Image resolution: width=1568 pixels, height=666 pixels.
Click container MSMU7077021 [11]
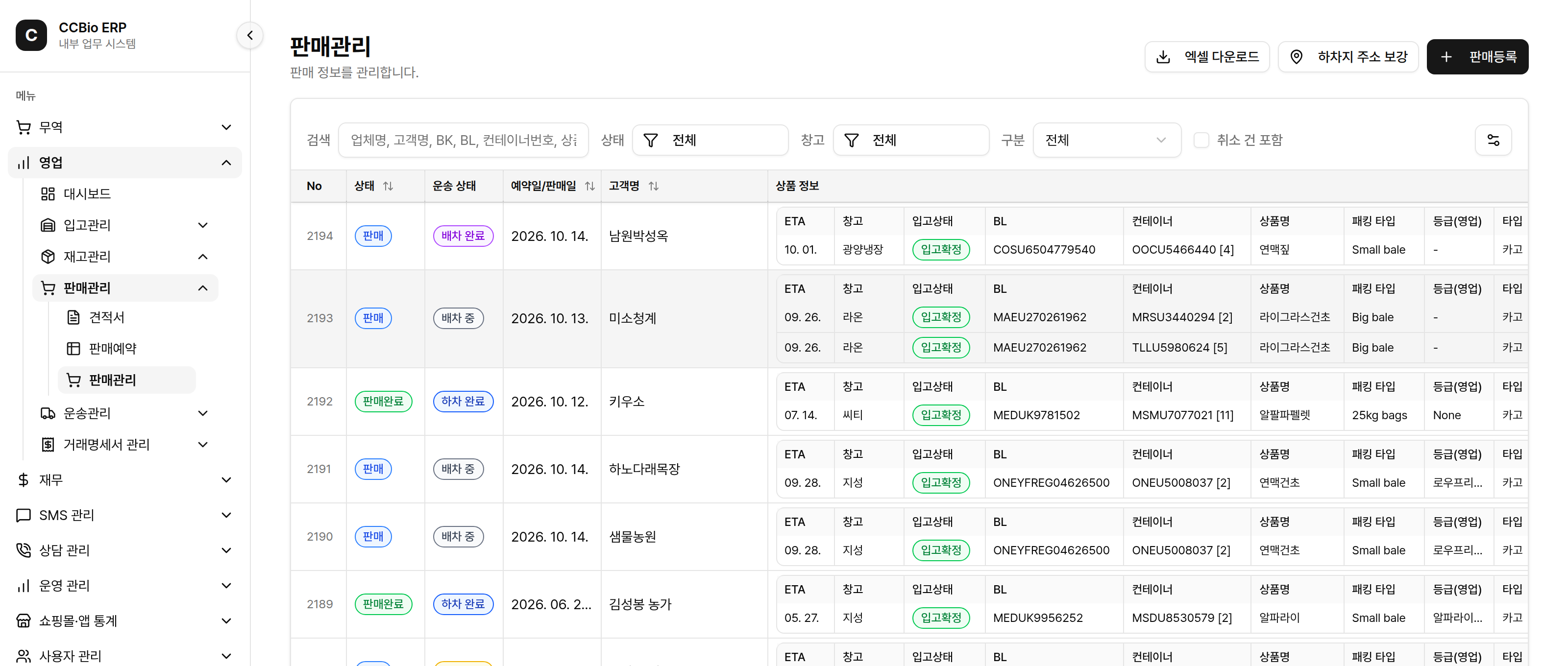(x=1182, y=415)
